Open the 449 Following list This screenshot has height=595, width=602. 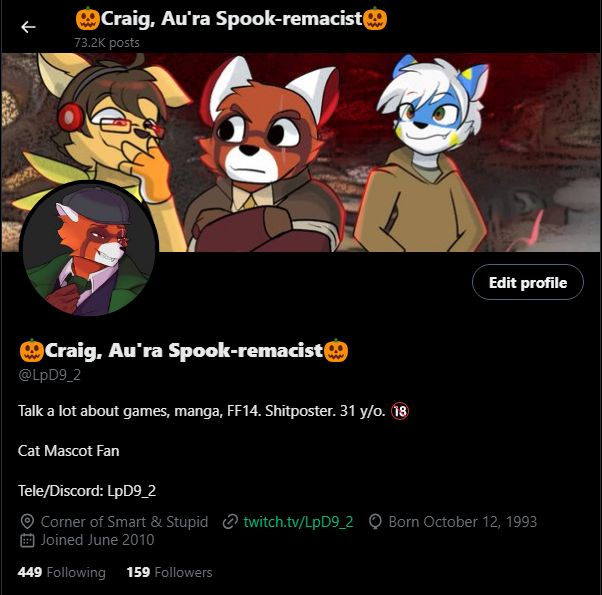(x=61, y=572)
